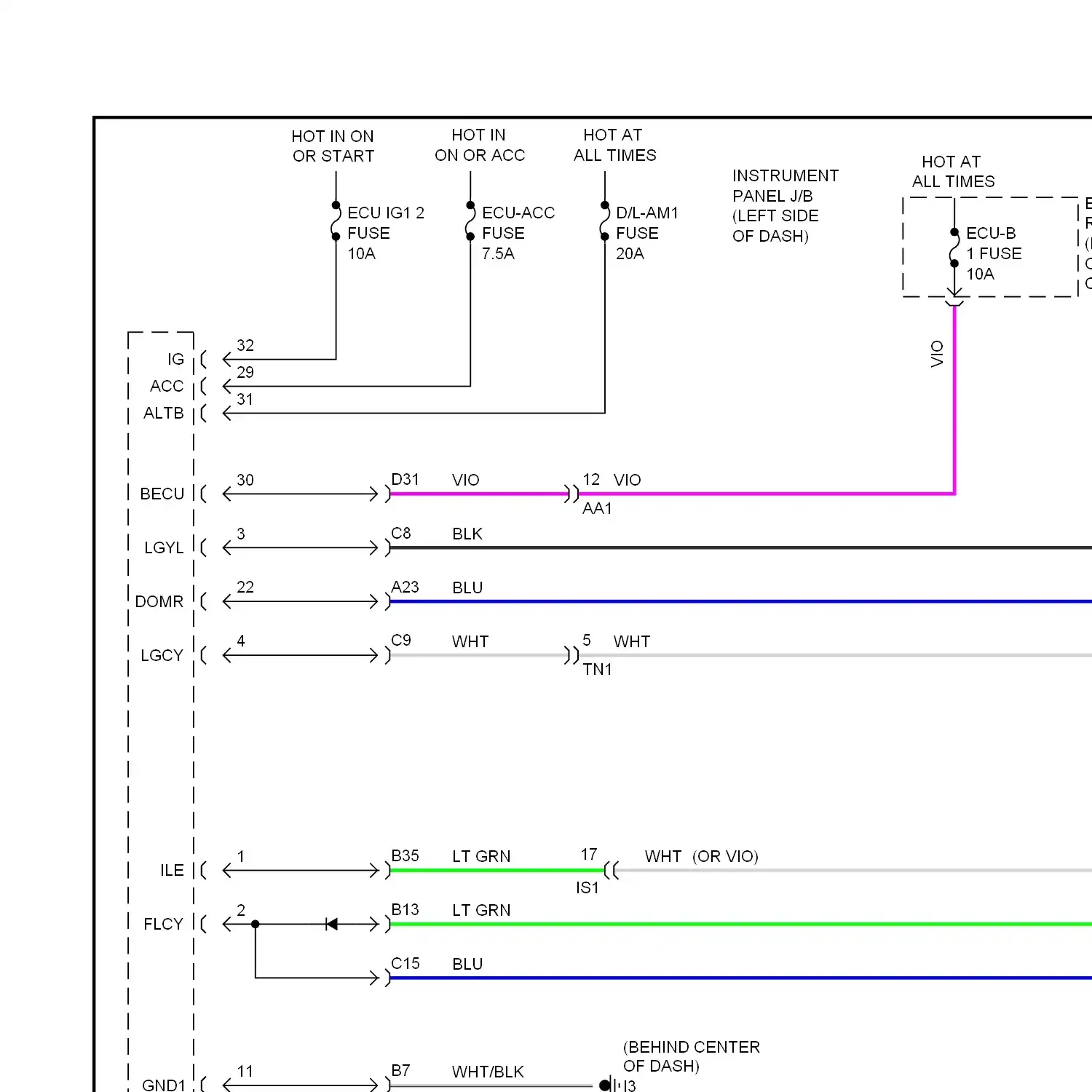Click the diode symbol on the FLCY line
This screenshot has height=1092, width=1092.
(x=332, y=924)
